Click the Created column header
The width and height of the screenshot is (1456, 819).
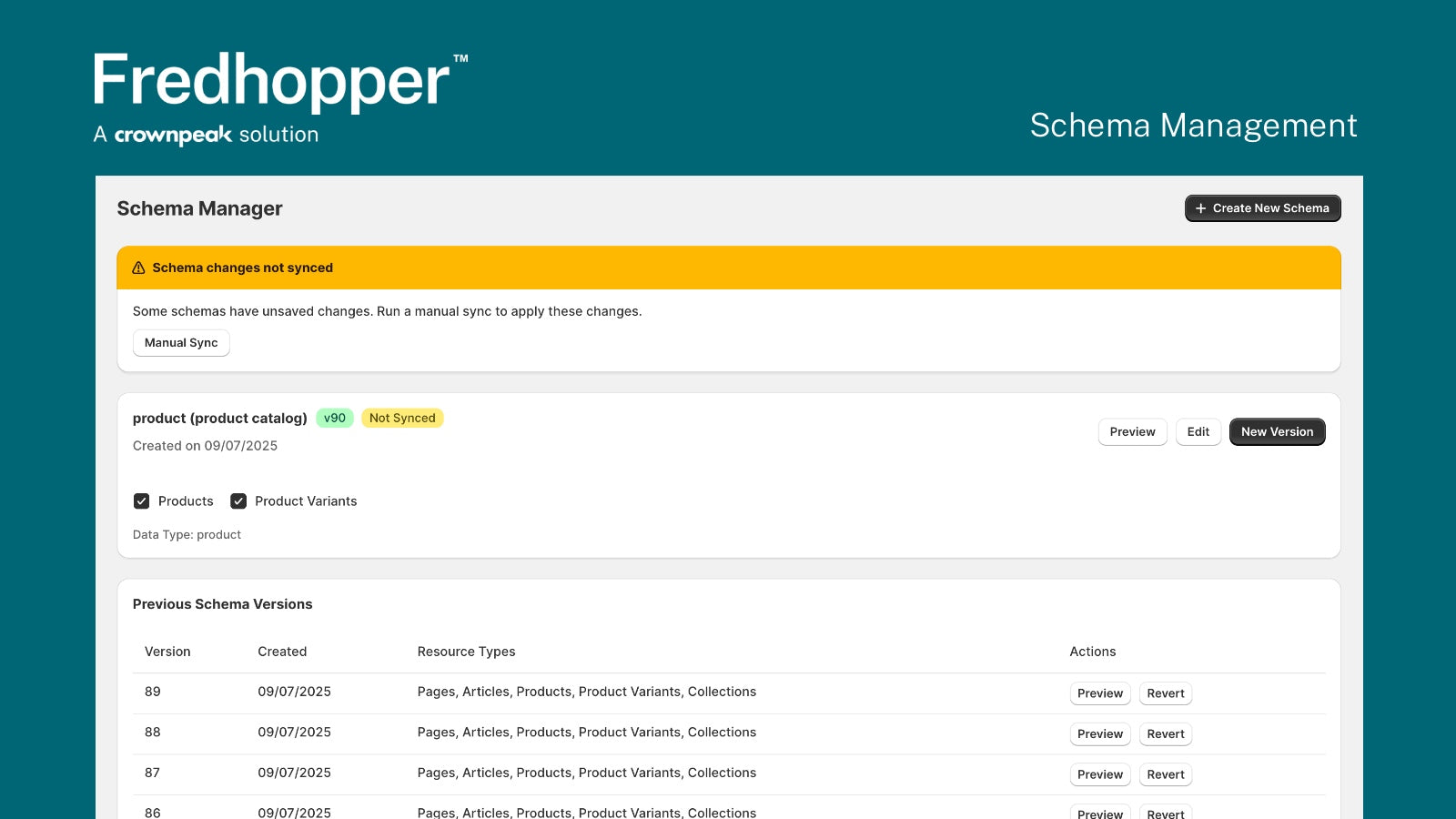282,652
